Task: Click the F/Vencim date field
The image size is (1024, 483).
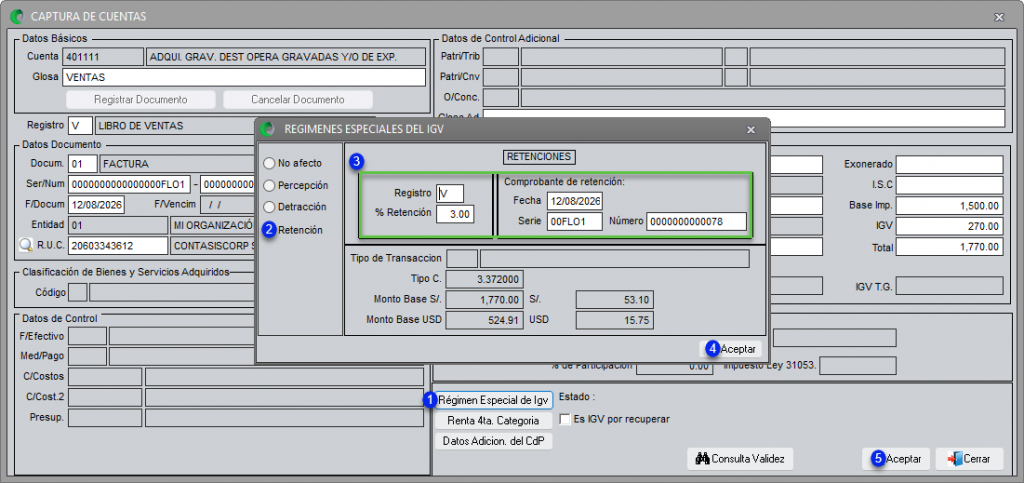Action: click(229, 205)
